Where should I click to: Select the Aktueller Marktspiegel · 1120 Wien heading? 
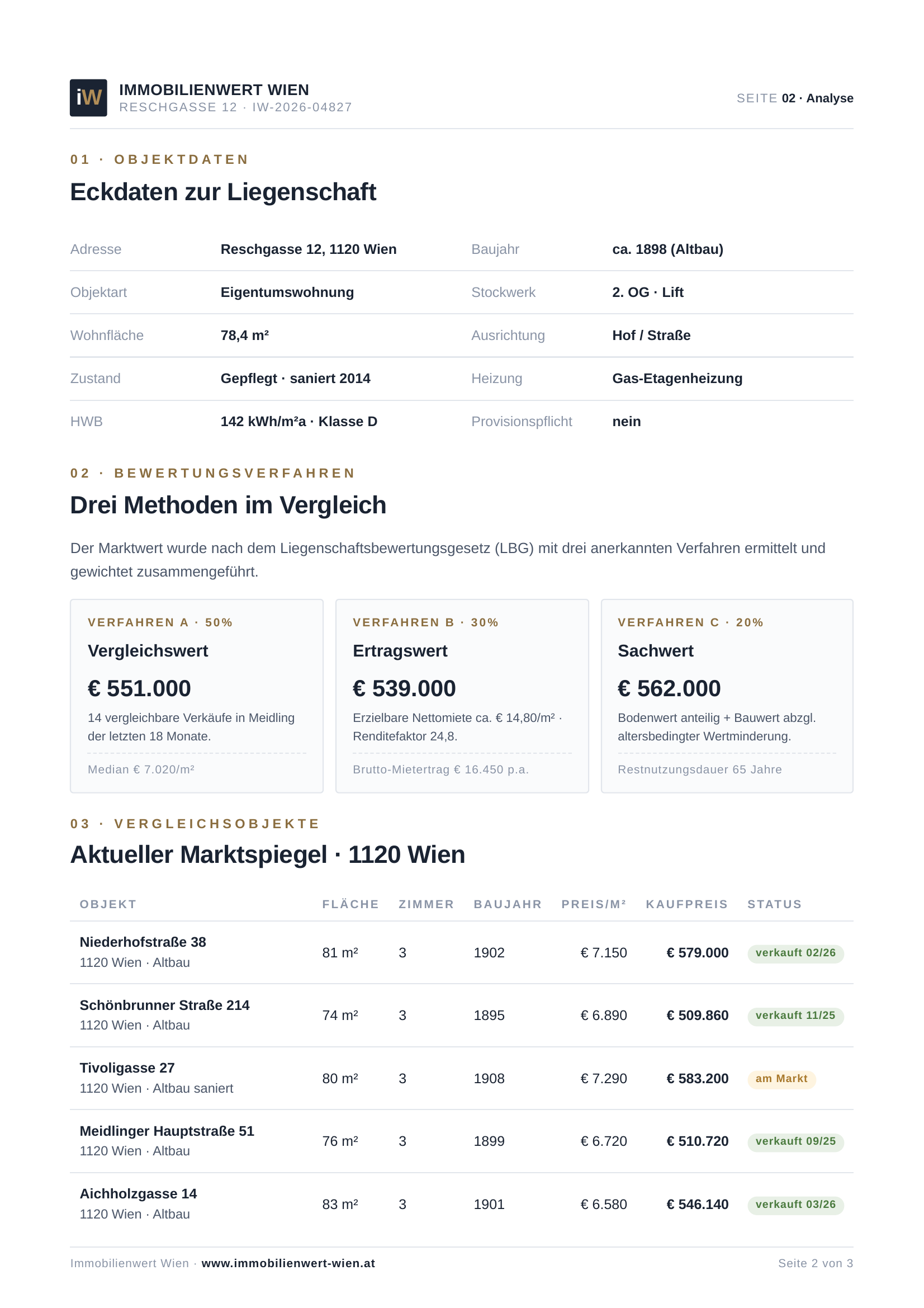point(268,855)
